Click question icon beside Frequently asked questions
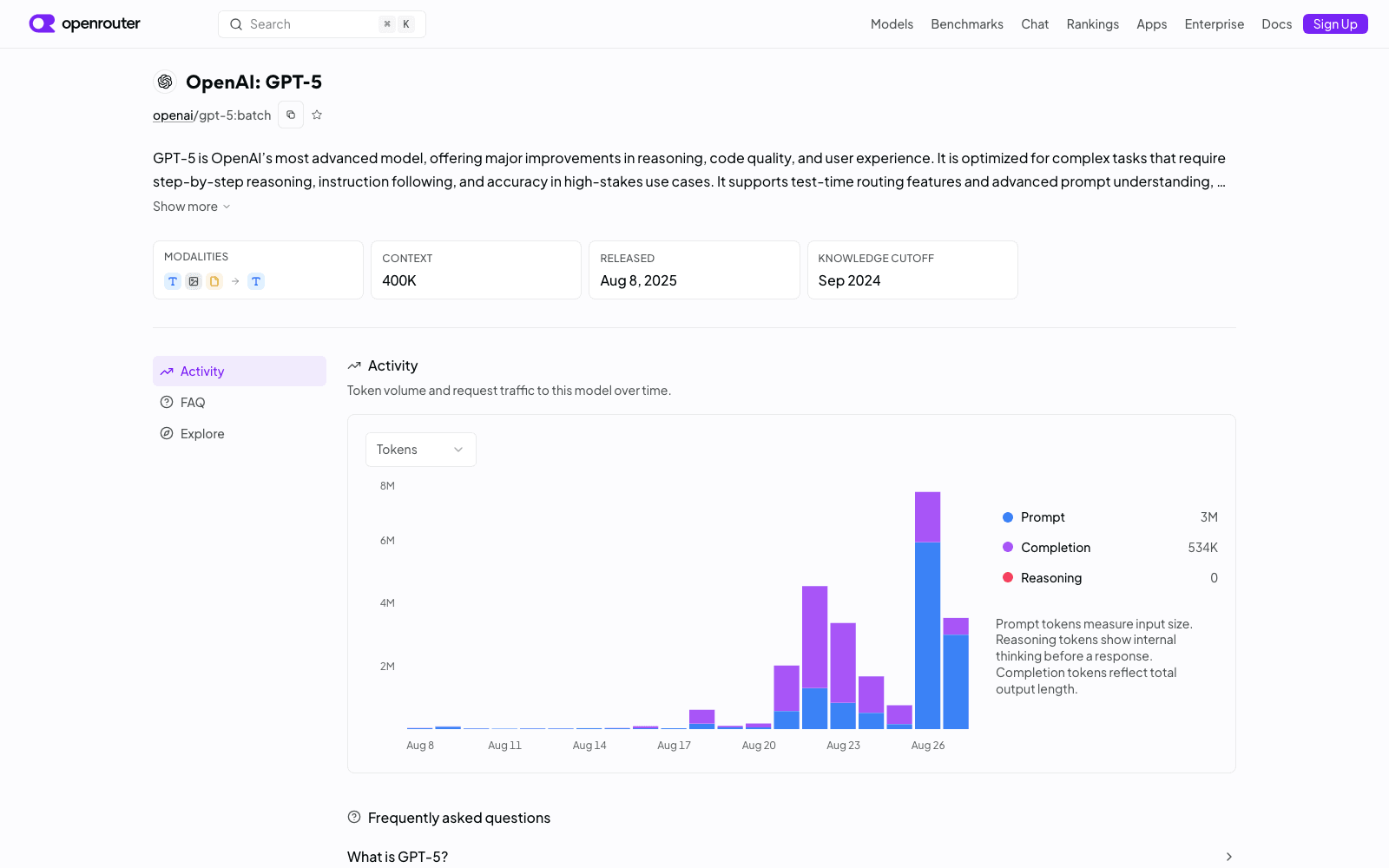 click(x=354, y=817)
